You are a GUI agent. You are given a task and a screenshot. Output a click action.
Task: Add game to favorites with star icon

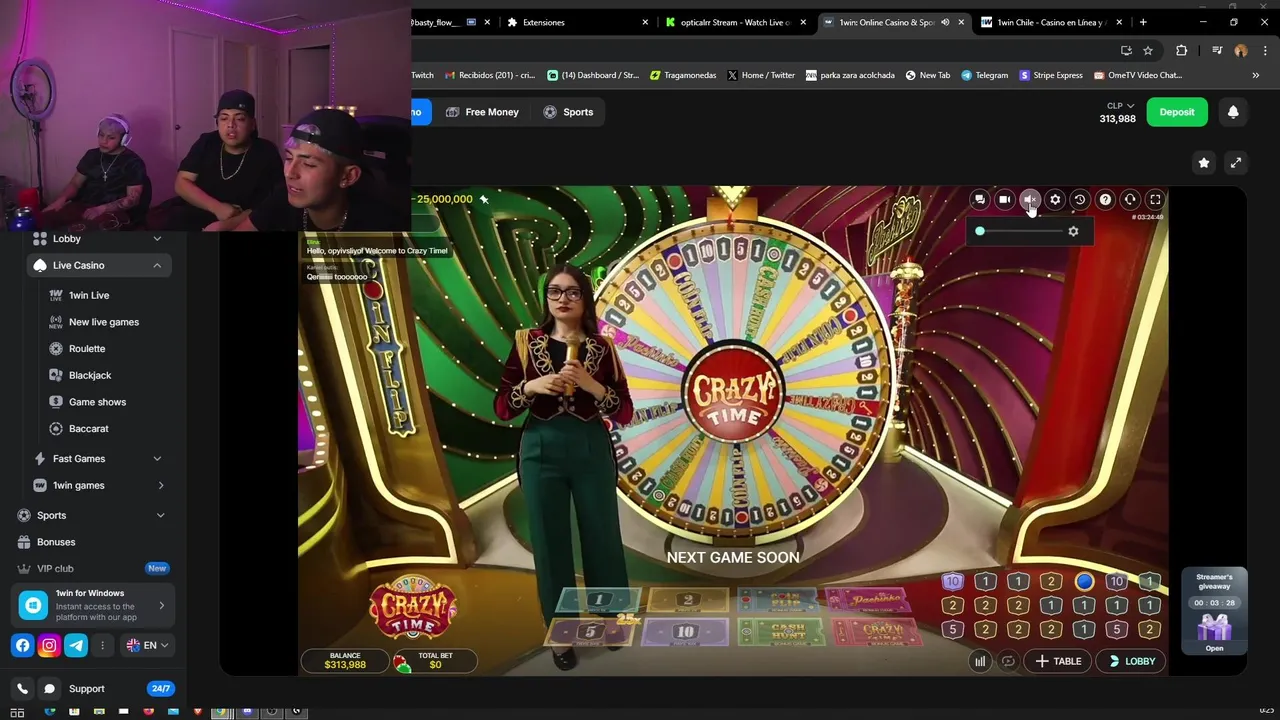[x=1204, y=163]
